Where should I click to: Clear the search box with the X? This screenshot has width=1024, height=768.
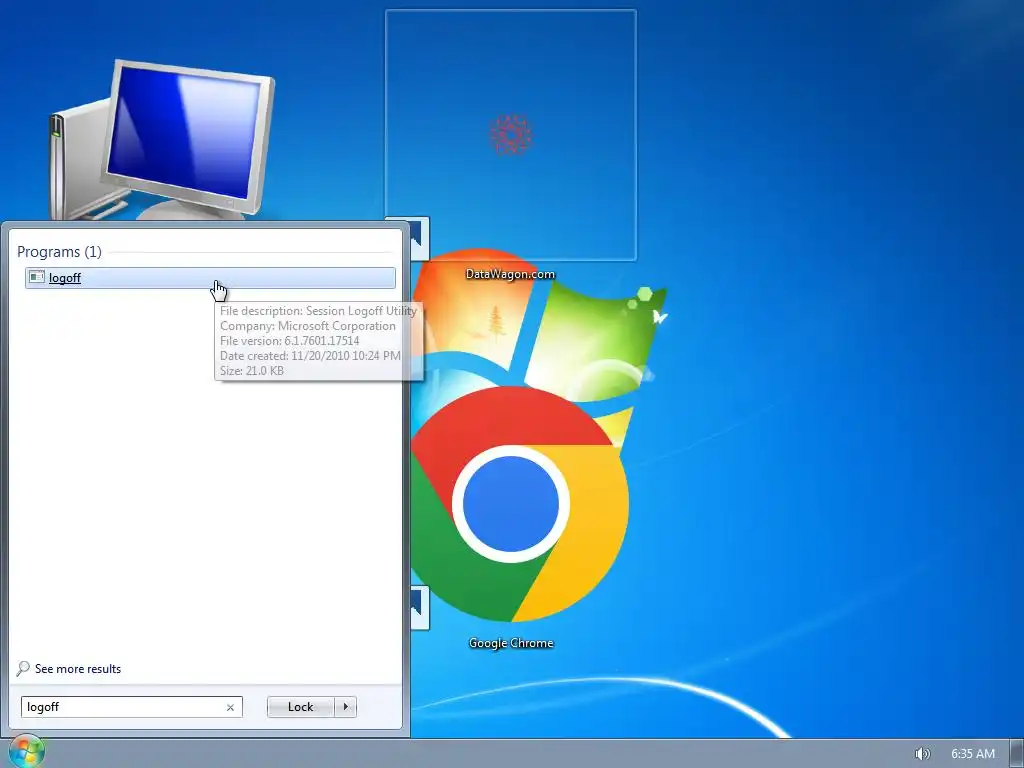point(230,707)
